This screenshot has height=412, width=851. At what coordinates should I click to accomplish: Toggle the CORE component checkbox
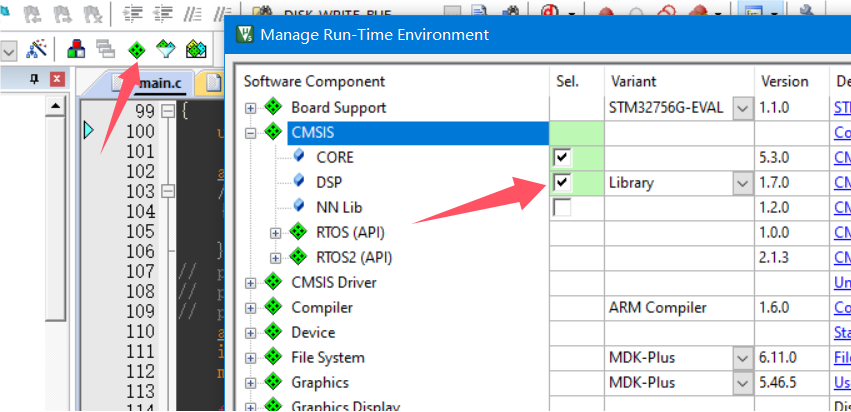tap(562, 157)
